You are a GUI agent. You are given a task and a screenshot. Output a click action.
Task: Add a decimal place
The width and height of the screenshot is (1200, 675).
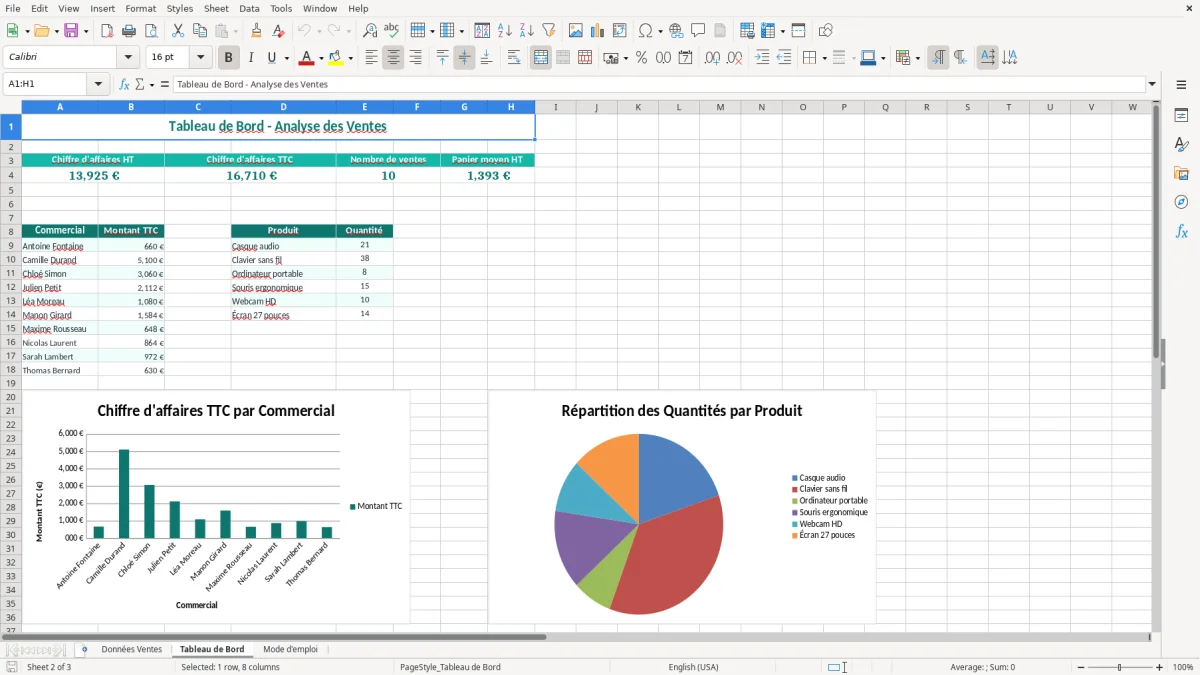[713, 58]
